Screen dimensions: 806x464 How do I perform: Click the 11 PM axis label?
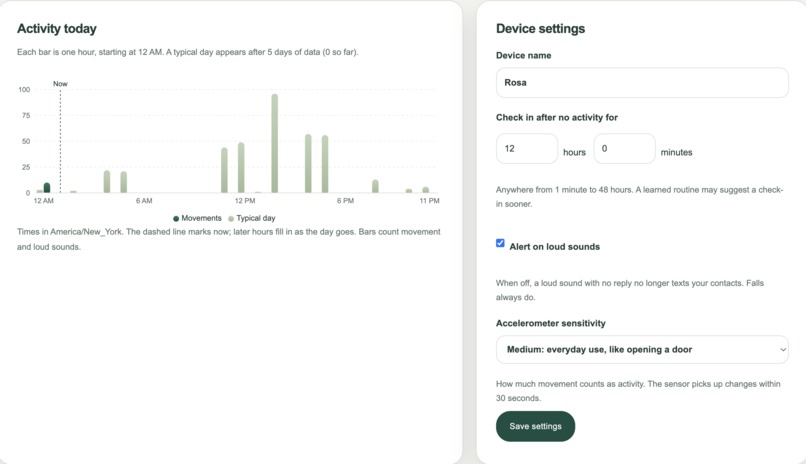(x=429, y=201)
